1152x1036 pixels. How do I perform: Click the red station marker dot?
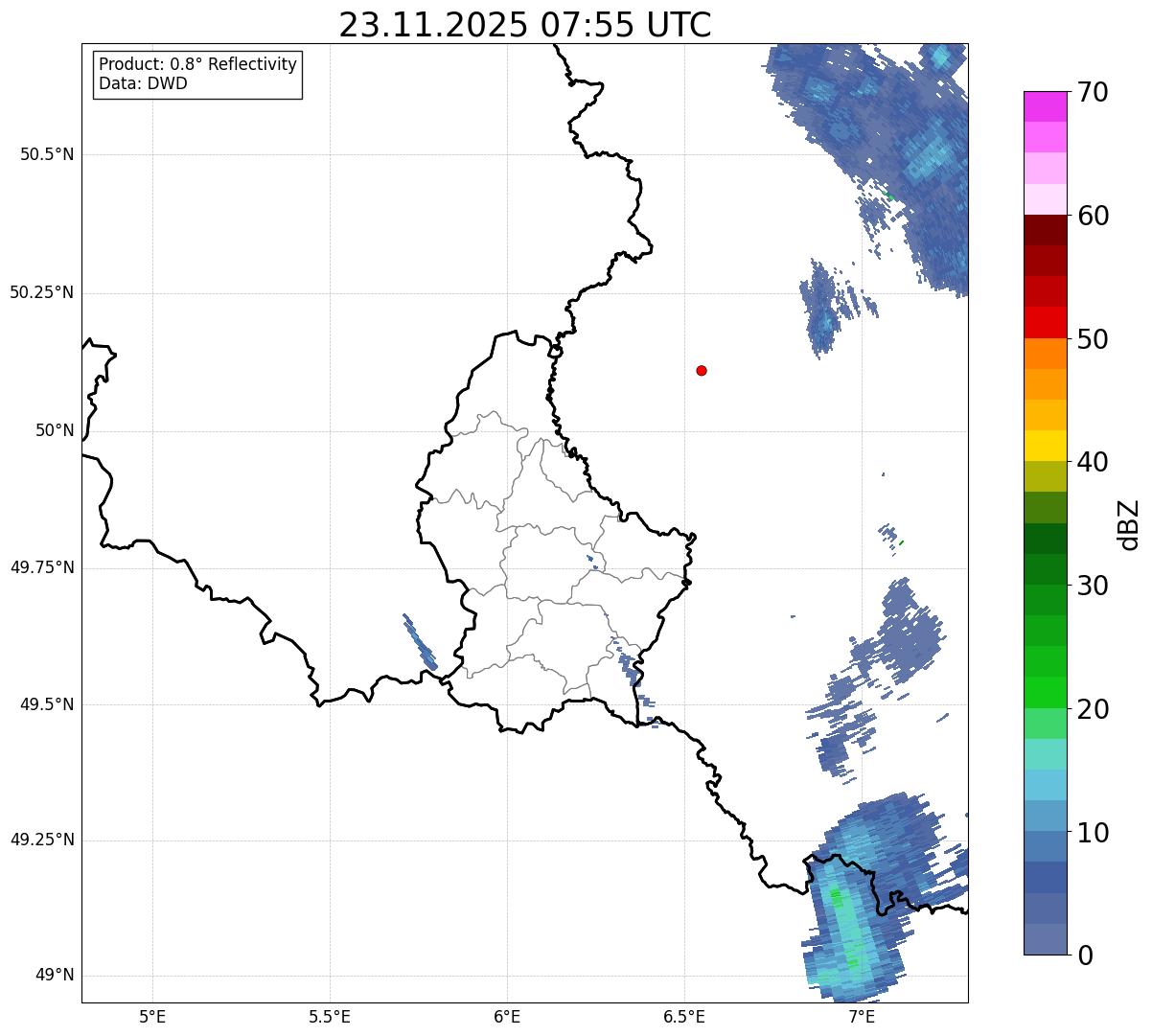[702, 370]
